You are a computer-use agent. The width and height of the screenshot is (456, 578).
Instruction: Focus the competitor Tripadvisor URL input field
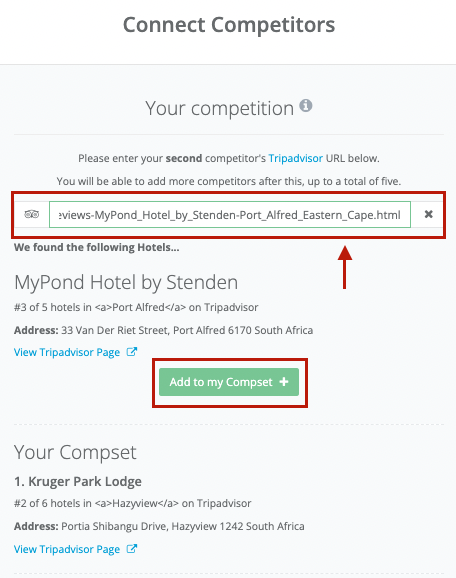(230, 215)
